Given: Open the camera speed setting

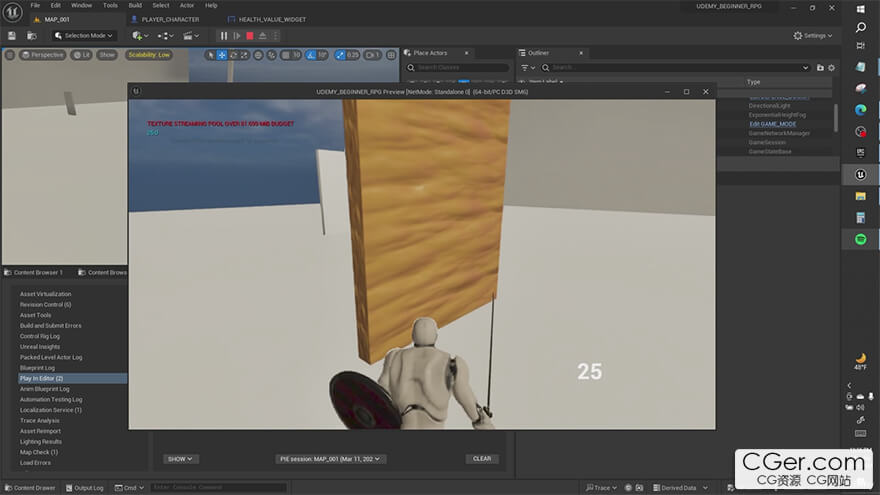Looking at the screenshot, I should [373, 55].
